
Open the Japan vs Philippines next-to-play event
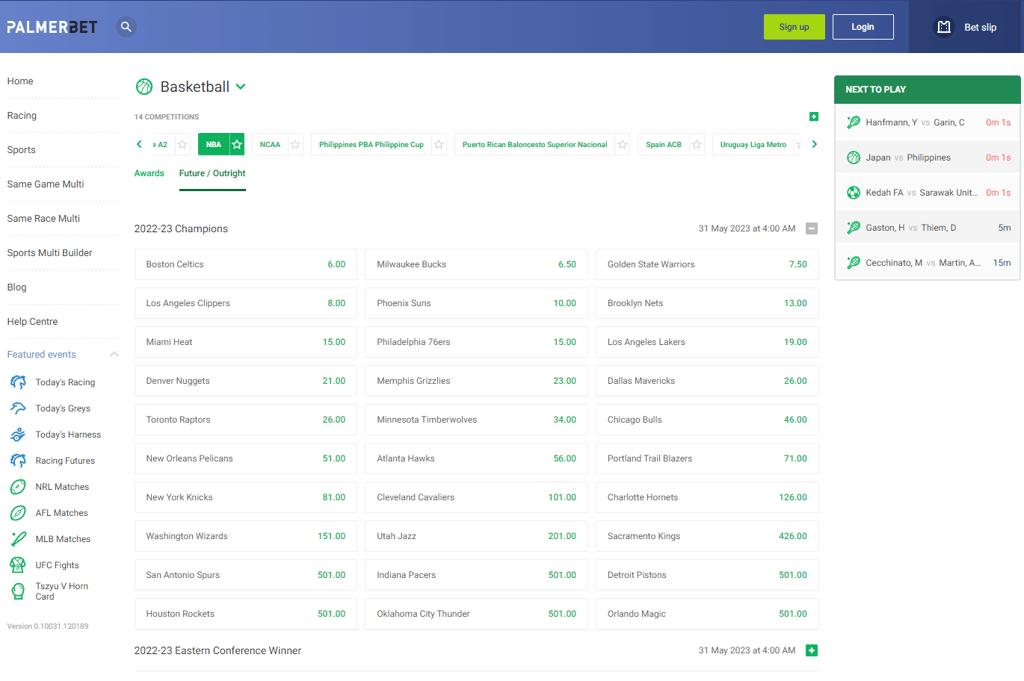coord(927,157)
